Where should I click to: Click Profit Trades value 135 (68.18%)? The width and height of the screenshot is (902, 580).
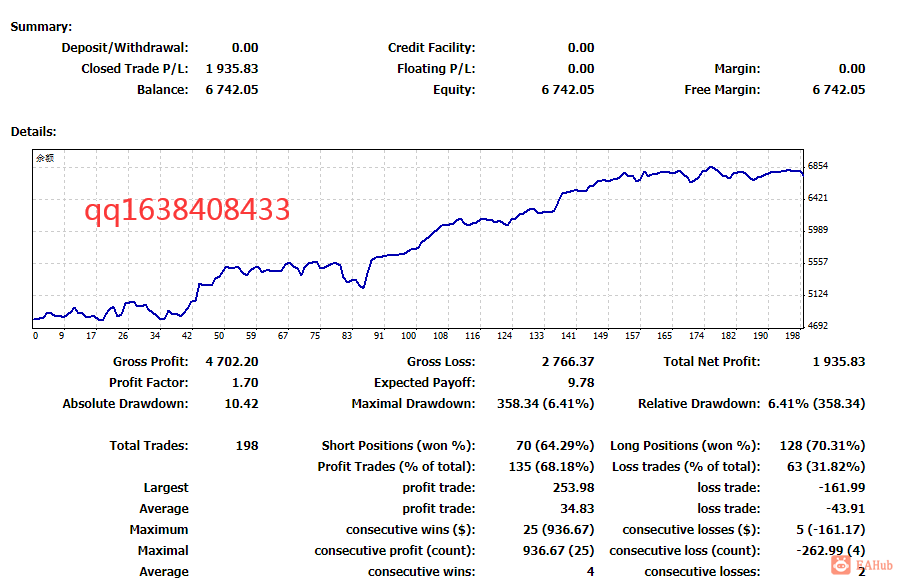click(551, 467)
